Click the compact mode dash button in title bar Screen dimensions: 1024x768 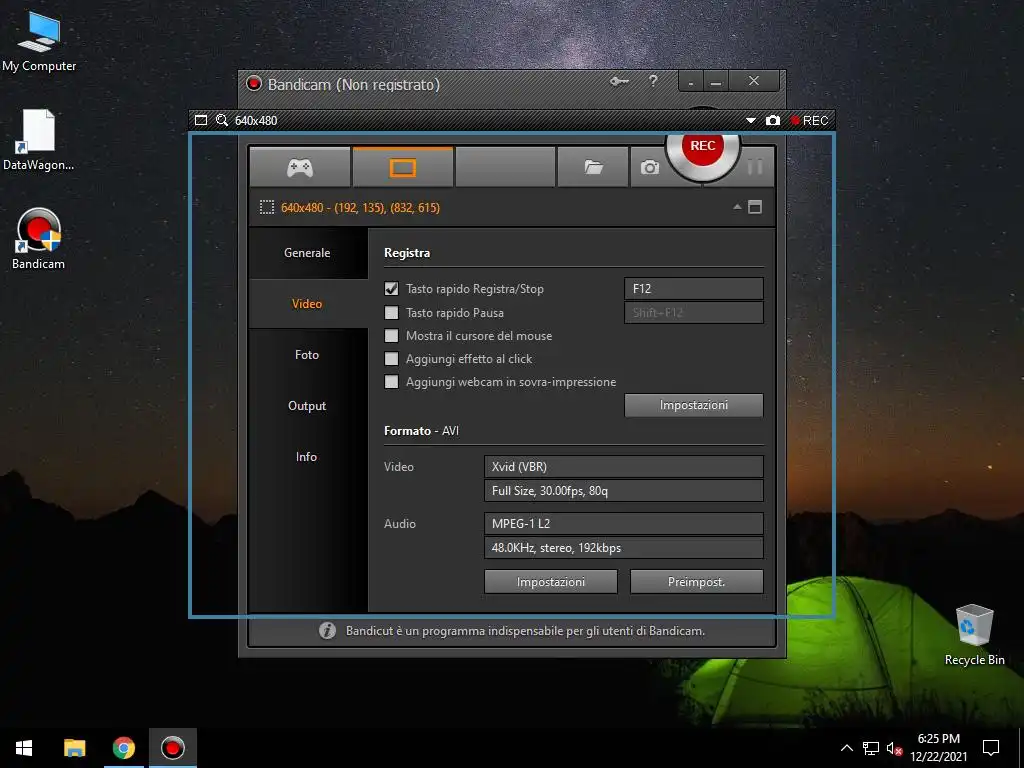691,82
